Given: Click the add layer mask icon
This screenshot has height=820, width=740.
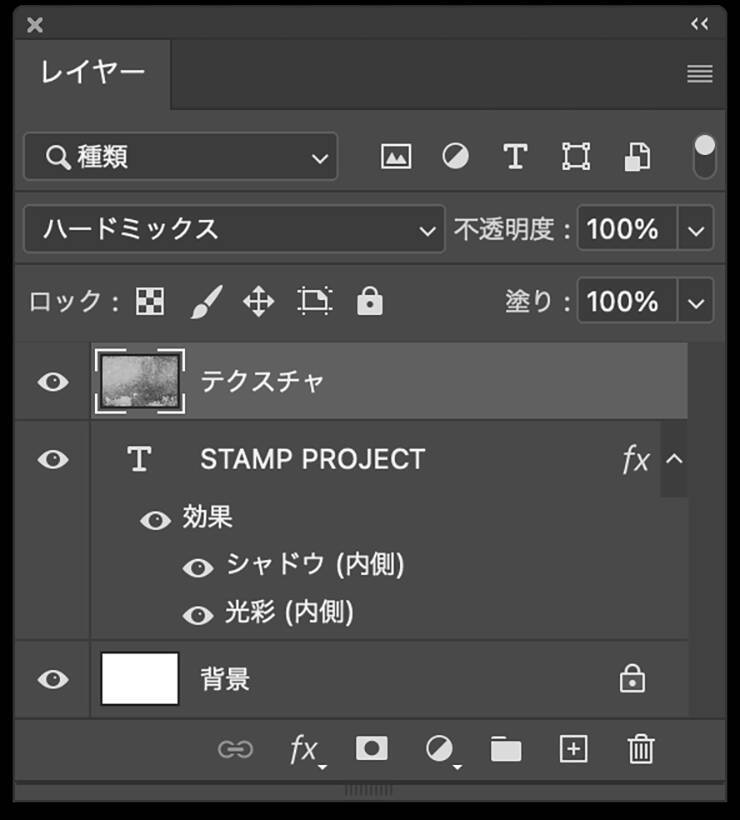Looking at the screenshot, I should tap(372, 748).
